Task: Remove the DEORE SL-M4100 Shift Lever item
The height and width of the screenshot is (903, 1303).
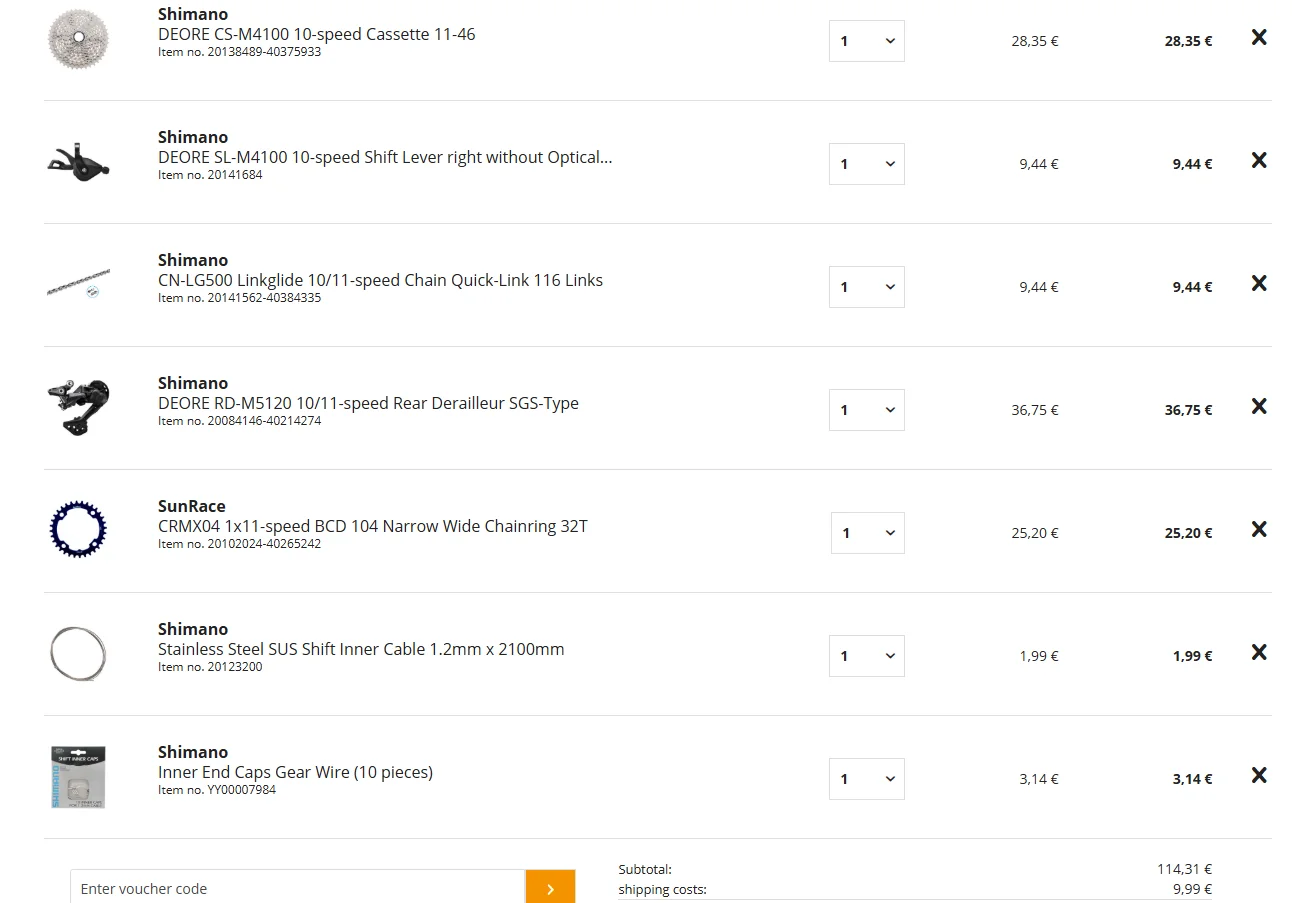Action: pyautogui.click(x=1259, y=160)
